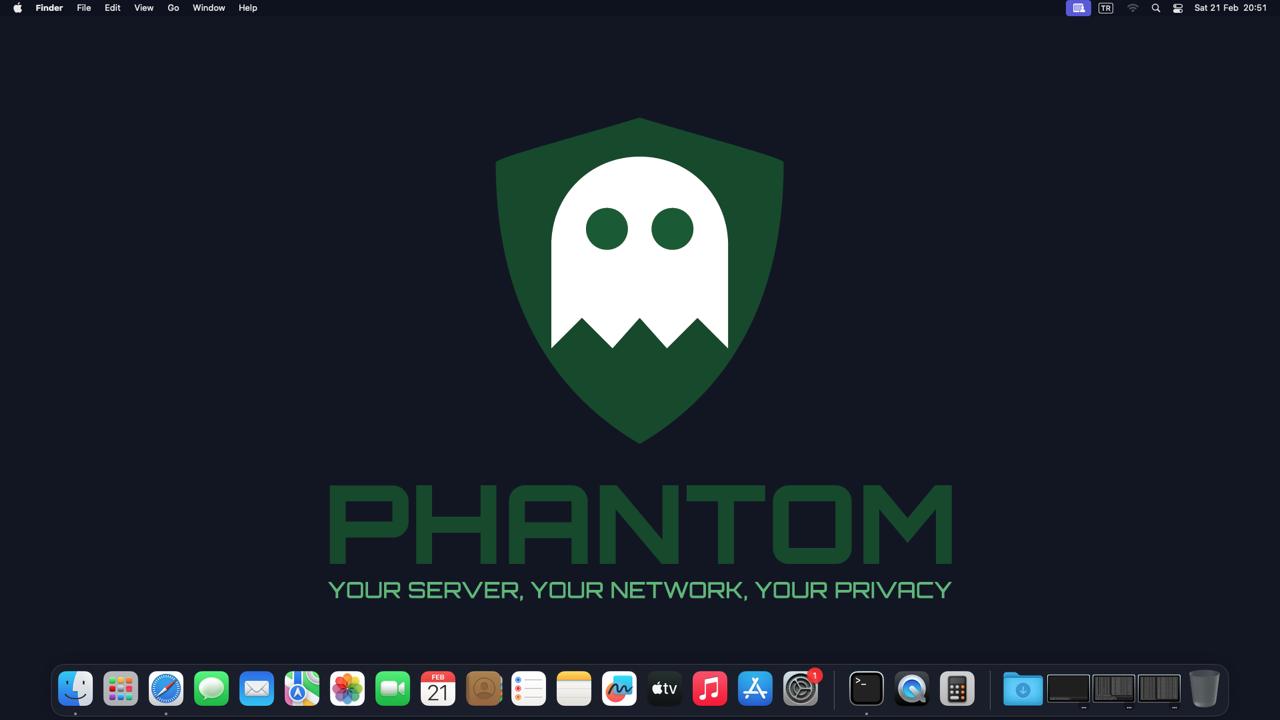This screenshot has height=720, width=1280.
Task: Launch QuickTime Player from the Dock
Action: [x=911, y=689]
